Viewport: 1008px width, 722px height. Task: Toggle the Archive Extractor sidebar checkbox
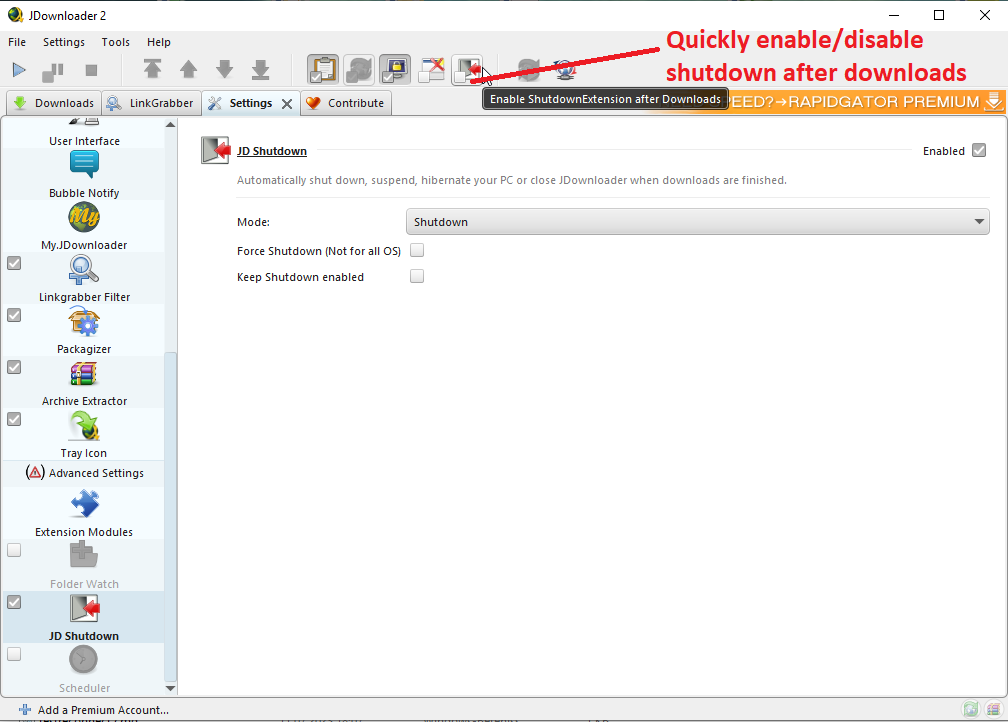[x=14, y=367]
